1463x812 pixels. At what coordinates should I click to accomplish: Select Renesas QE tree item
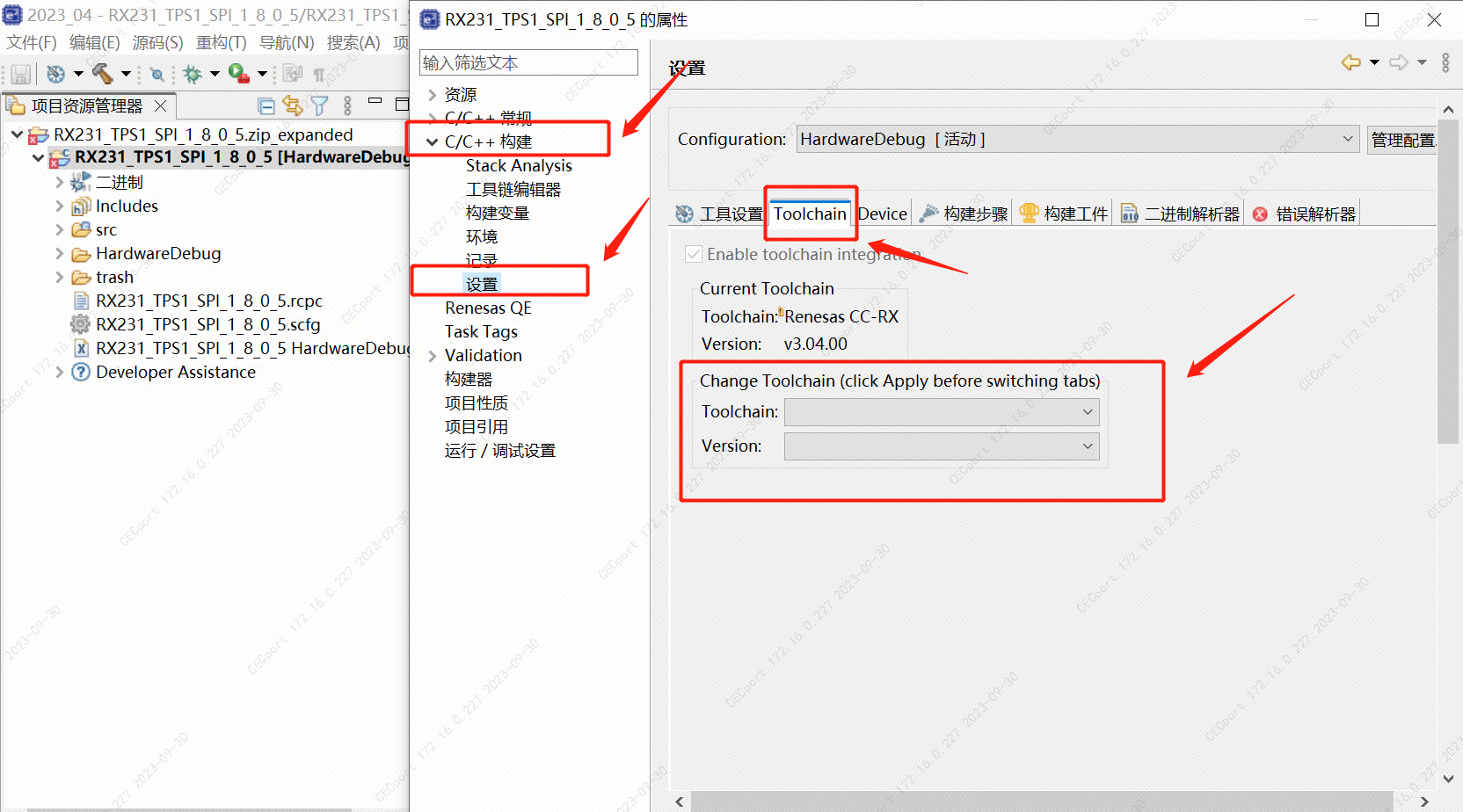(x=488, y=308)
